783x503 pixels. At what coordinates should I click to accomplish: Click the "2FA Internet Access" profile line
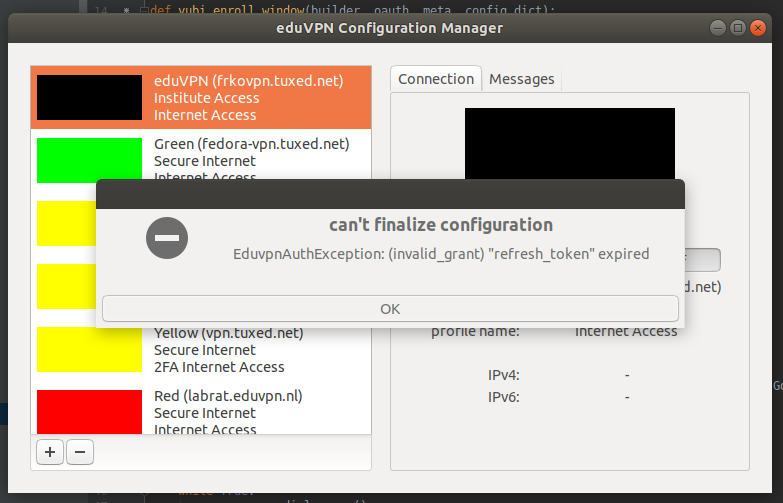[x=219, y=367]
